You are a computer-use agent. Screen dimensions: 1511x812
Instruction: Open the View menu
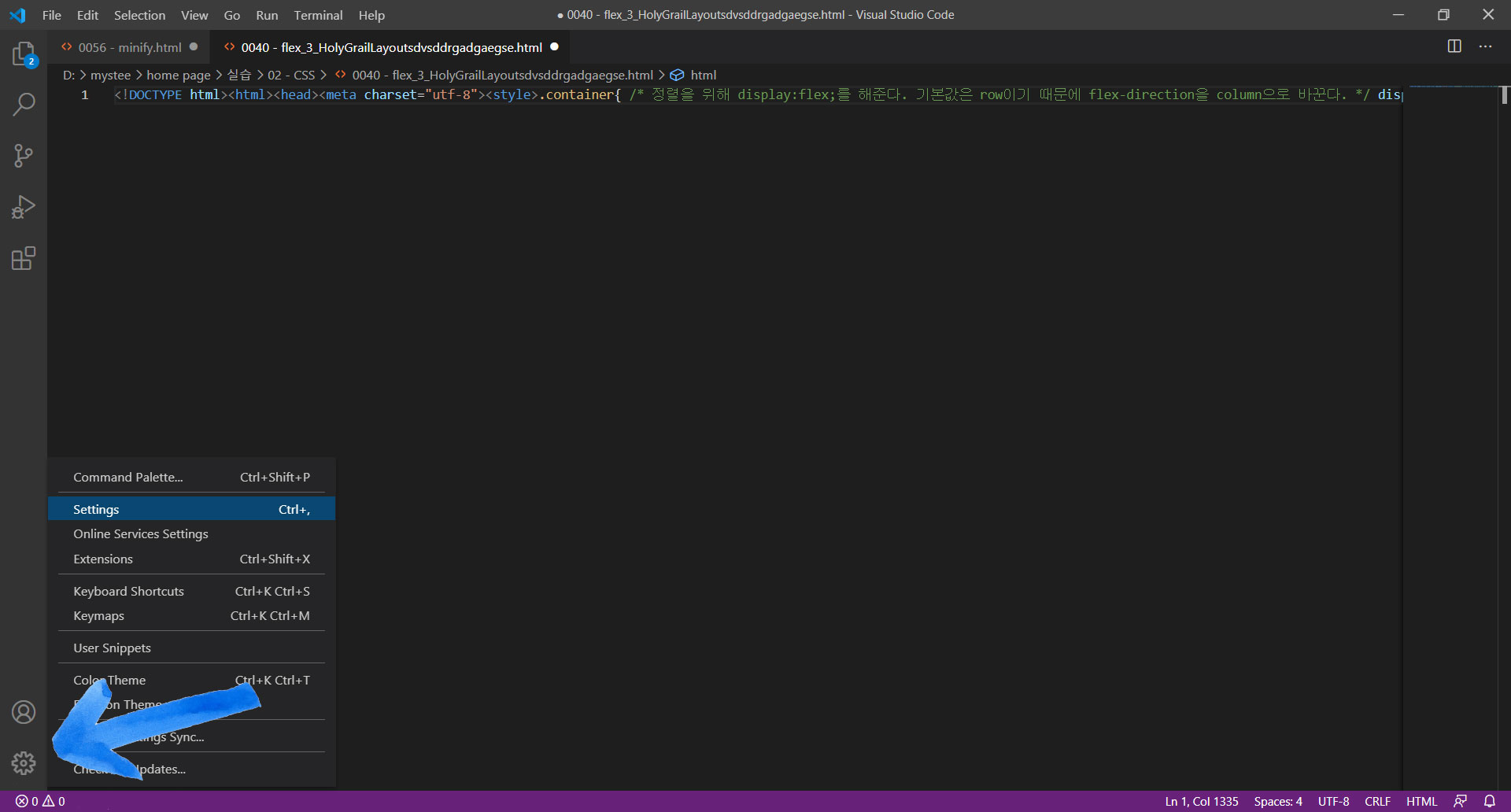(x=194, y=15)
